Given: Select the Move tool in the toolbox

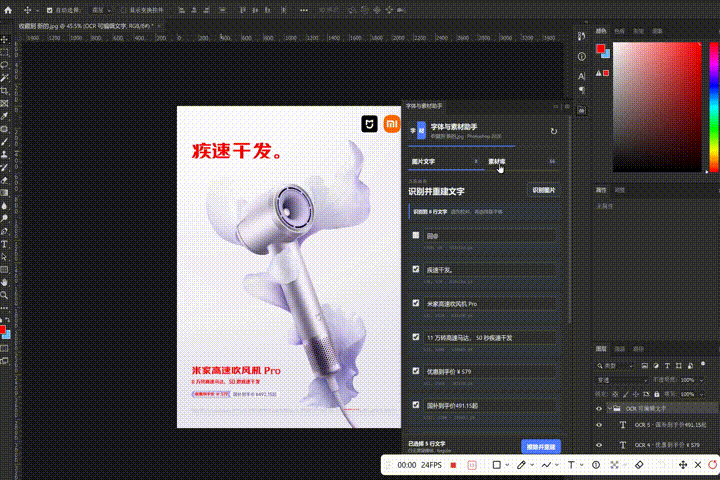Looking at the screenshot, I should (5, 40).
